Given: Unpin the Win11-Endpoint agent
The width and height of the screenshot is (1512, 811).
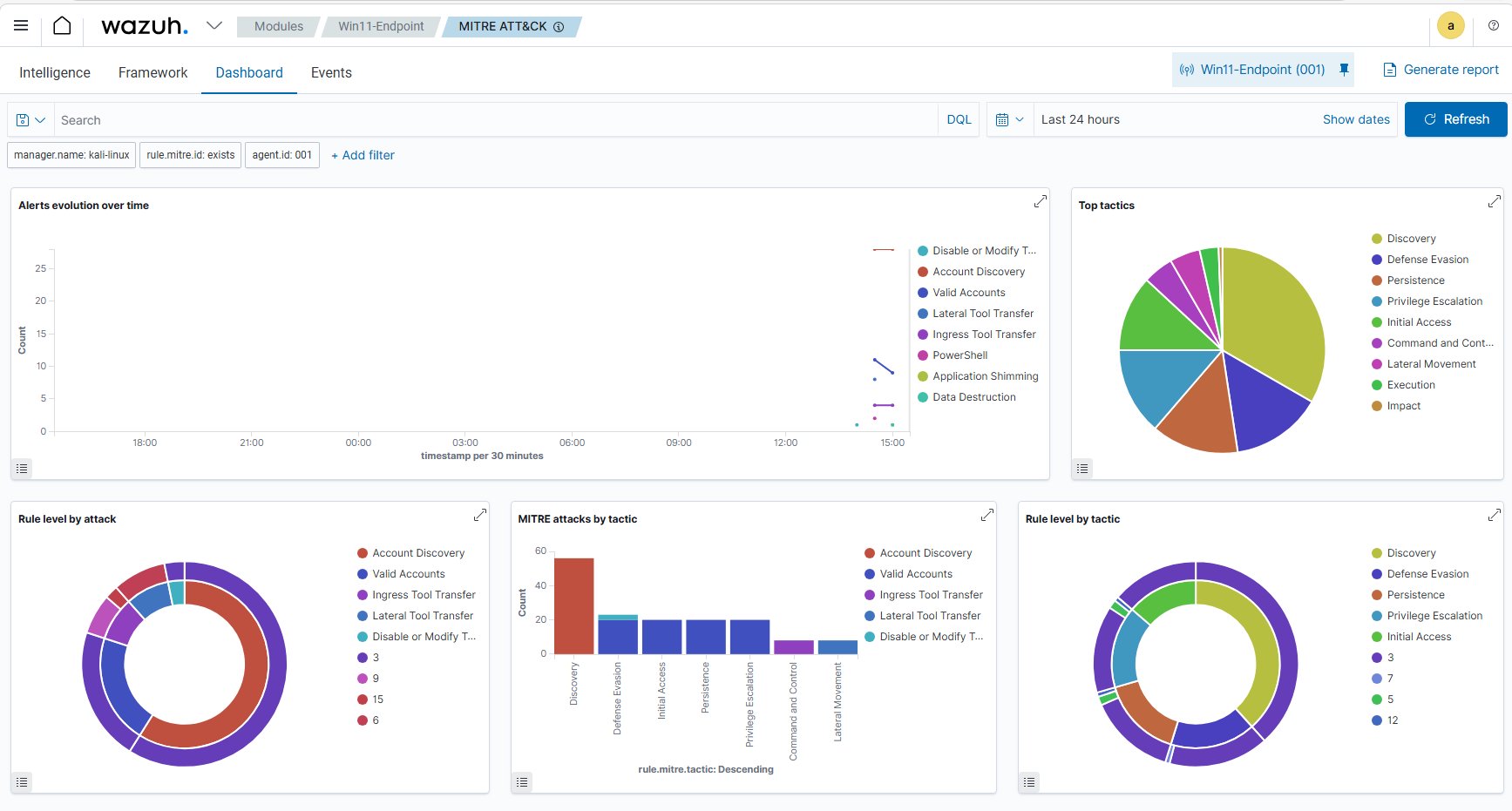Looking at the screenshot, I should coord(1344,70).
